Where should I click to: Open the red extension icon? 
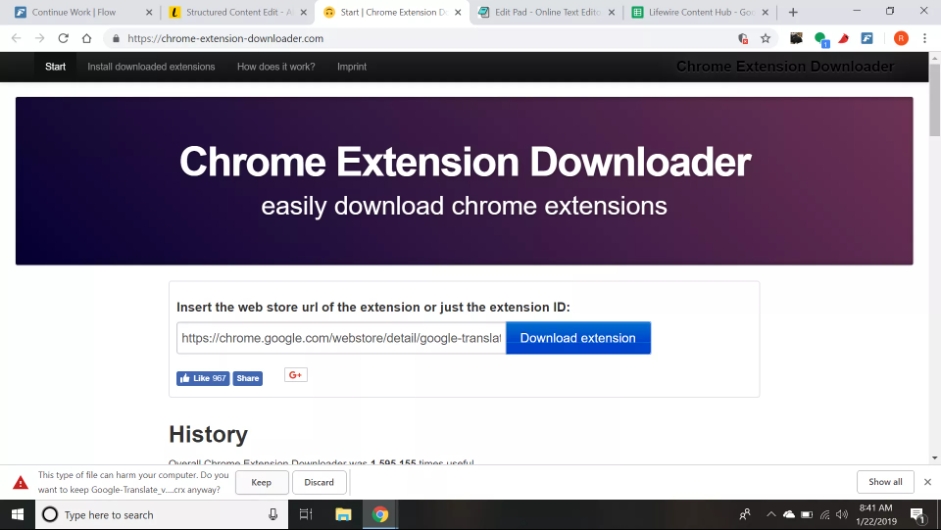pyautogui.click(x=844, y=38)
